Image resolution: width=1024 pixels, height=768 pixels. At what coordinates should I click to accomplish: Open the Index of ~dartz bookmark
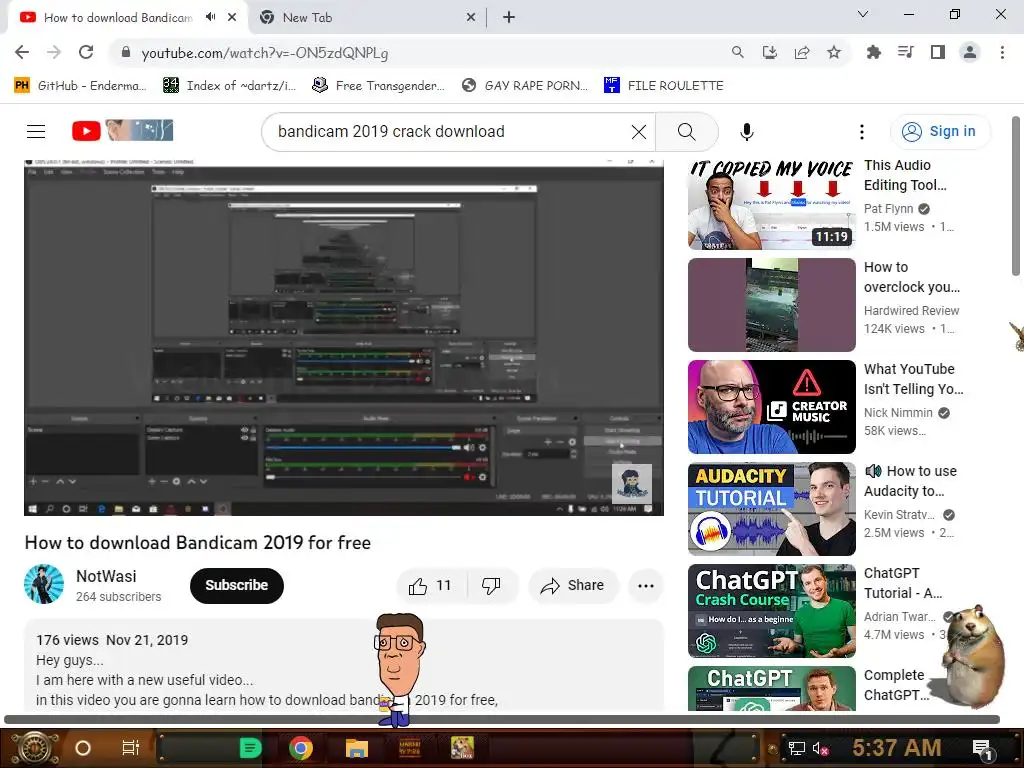click(x=229, y=86)
